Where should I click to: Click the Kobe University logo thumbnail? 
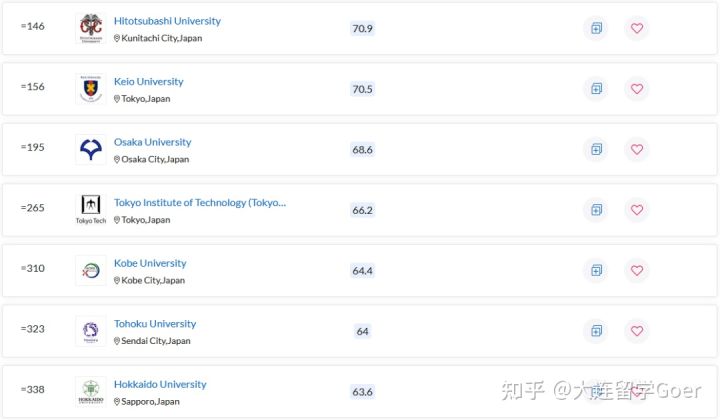[x=90, y=270]
